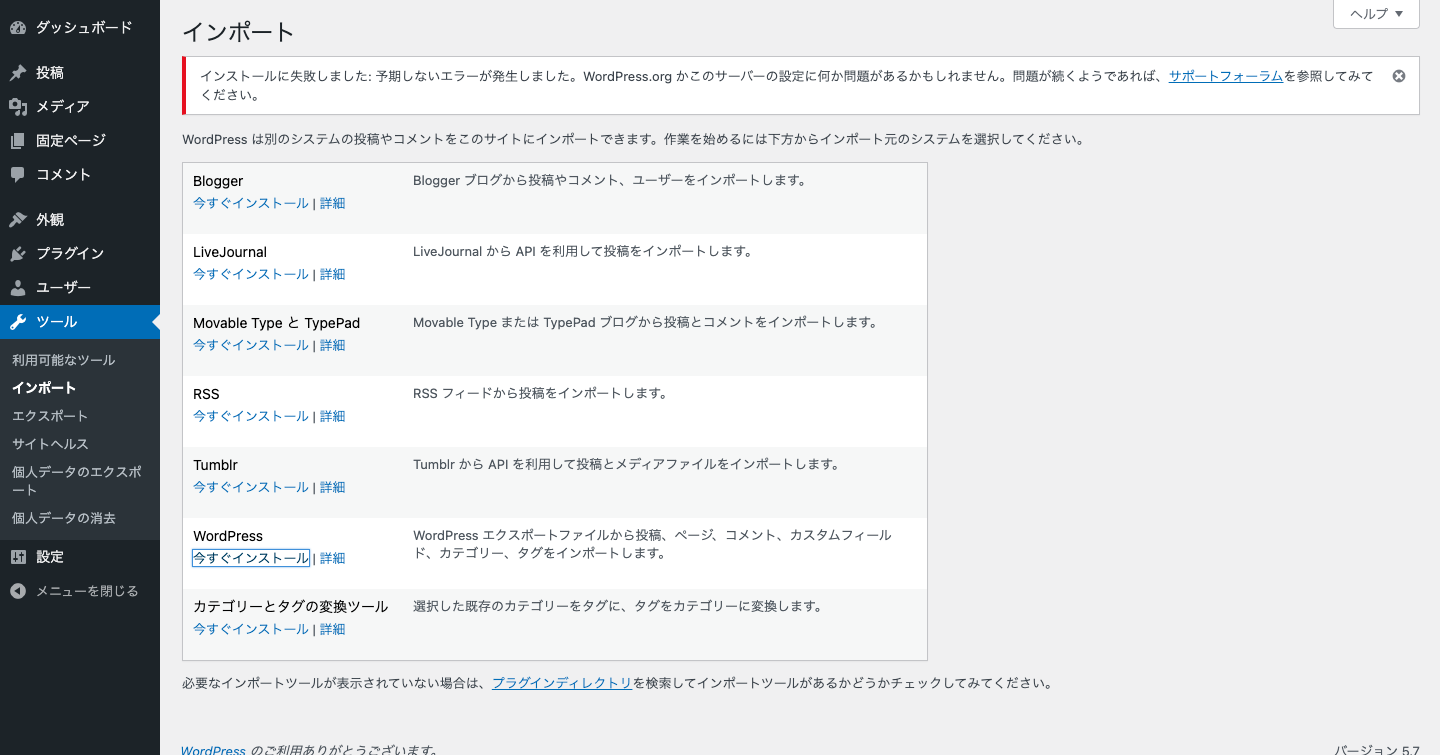Click the Tumblr importer name
The width and height of the screenshot is (1440, 755).
215,465
